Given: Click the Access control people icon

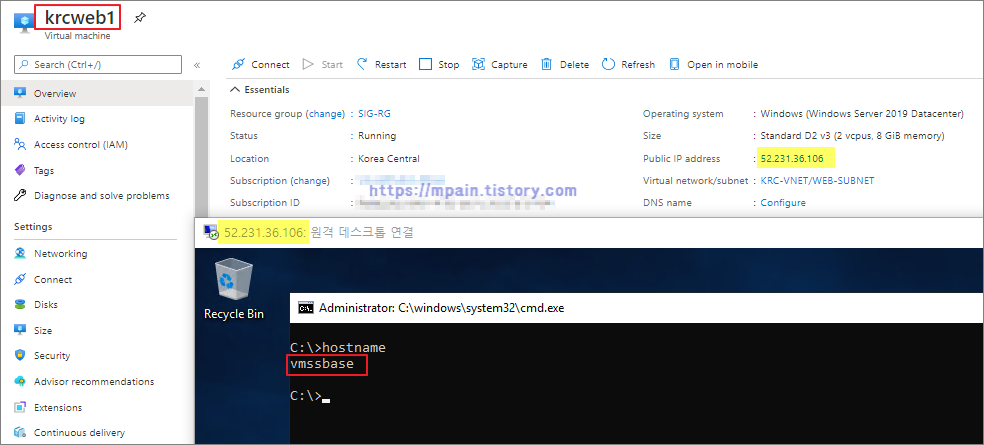Looking at the screenshot, I should (20, 144).
